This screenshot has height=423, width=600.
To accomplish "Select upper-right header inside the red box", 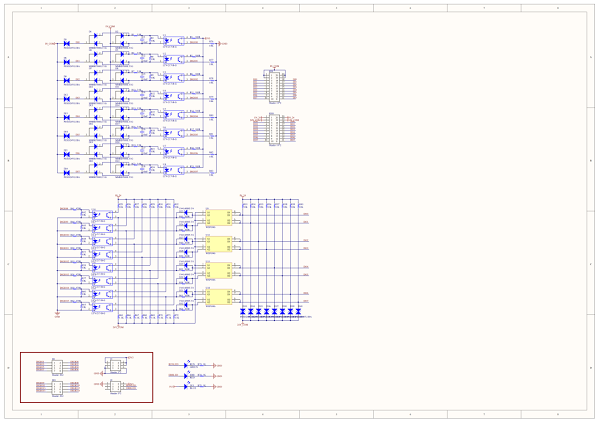I will point(116,364).
